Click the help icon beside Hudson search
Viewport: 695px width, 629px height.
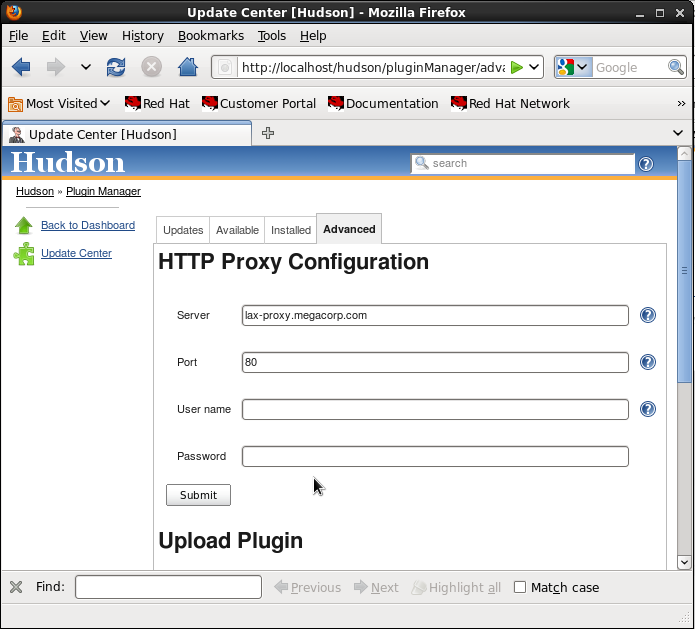click(646, 164)
